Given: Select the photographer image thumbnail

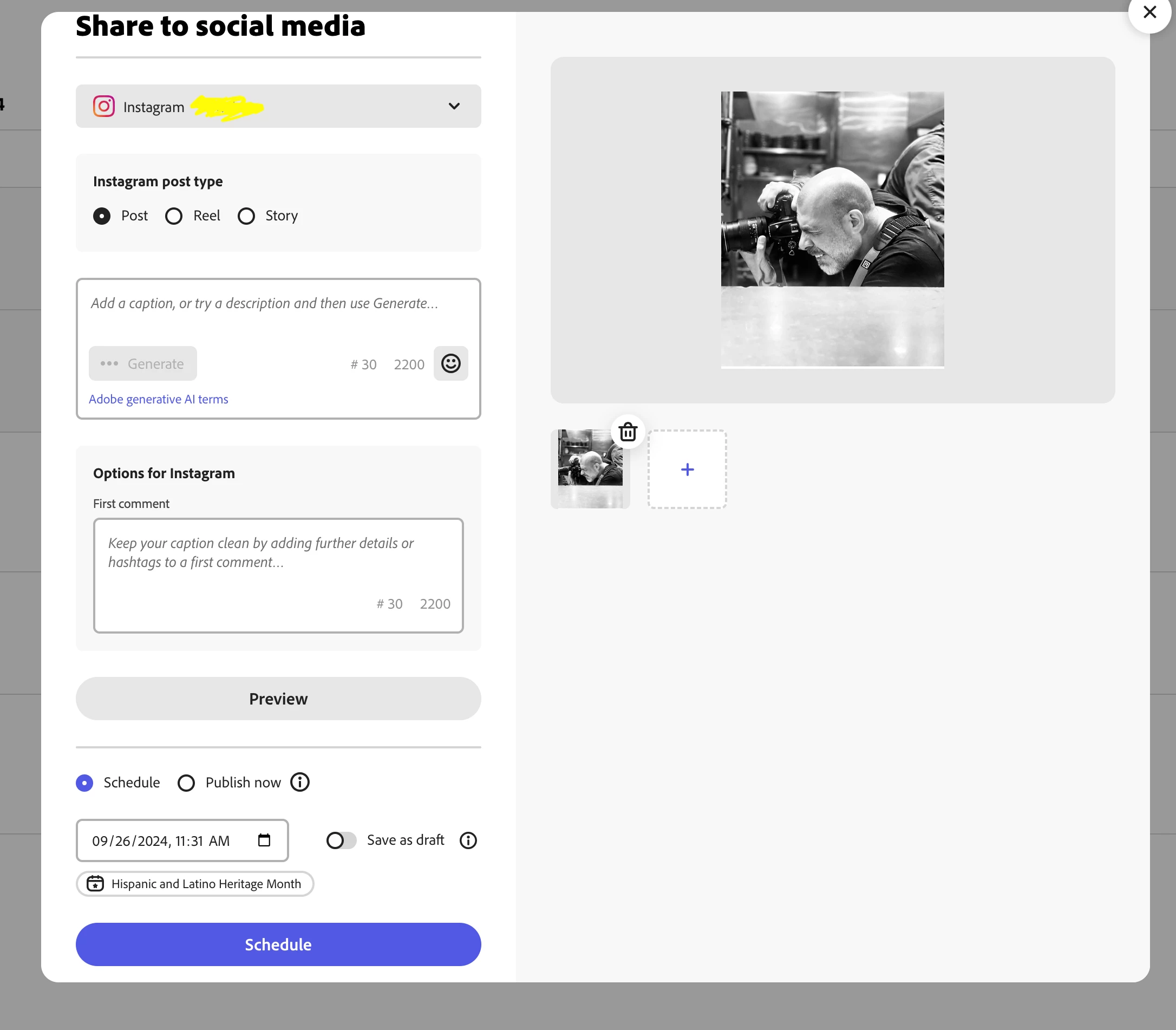Looking at the screenshot, I should point(590,469).
